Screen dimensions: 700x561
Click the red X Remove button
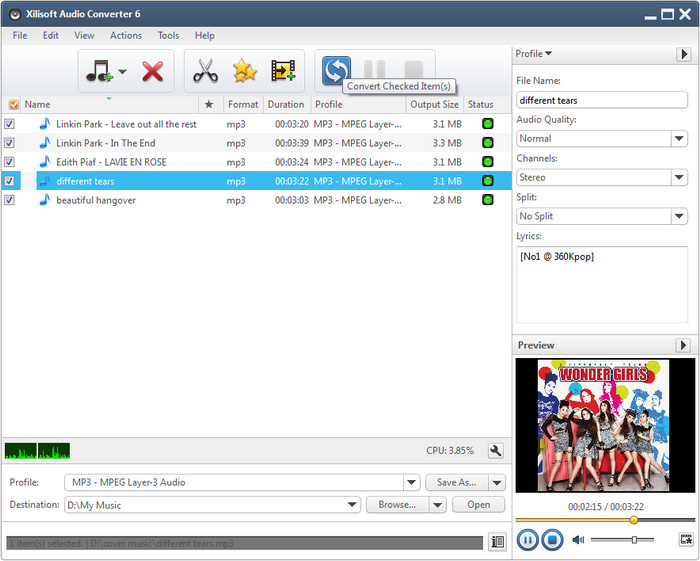152,71
